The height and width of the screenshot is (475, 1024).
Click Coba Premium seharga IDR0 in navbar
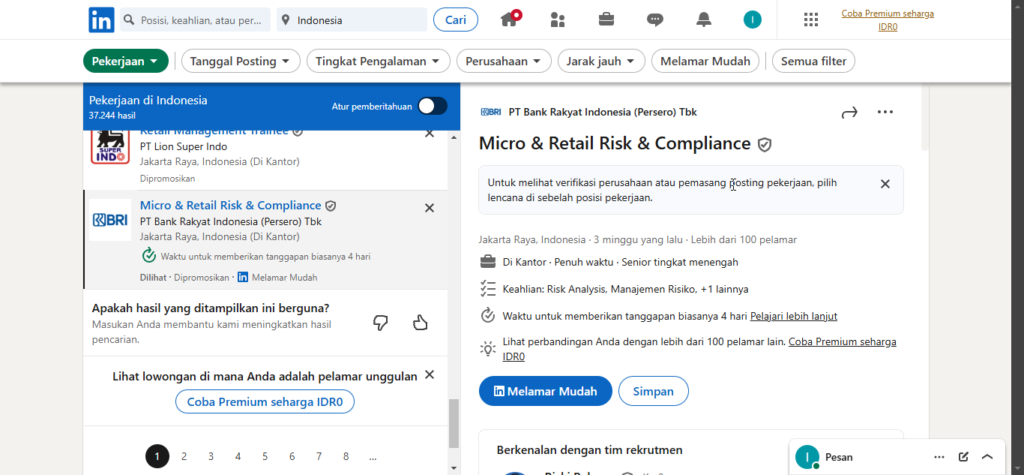[887, 20]
